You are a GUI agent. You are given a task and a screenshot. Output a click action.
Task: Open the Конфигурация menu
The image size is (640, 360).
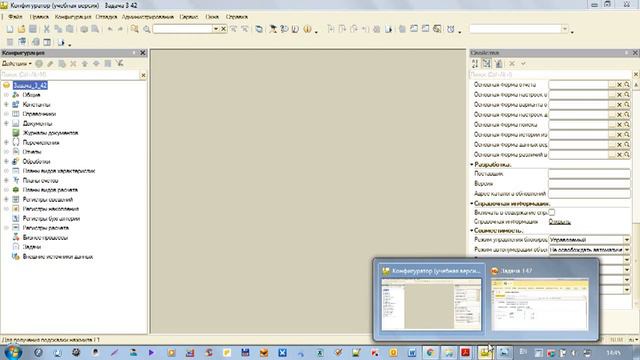pyautogui.click(x=73, y=17)
